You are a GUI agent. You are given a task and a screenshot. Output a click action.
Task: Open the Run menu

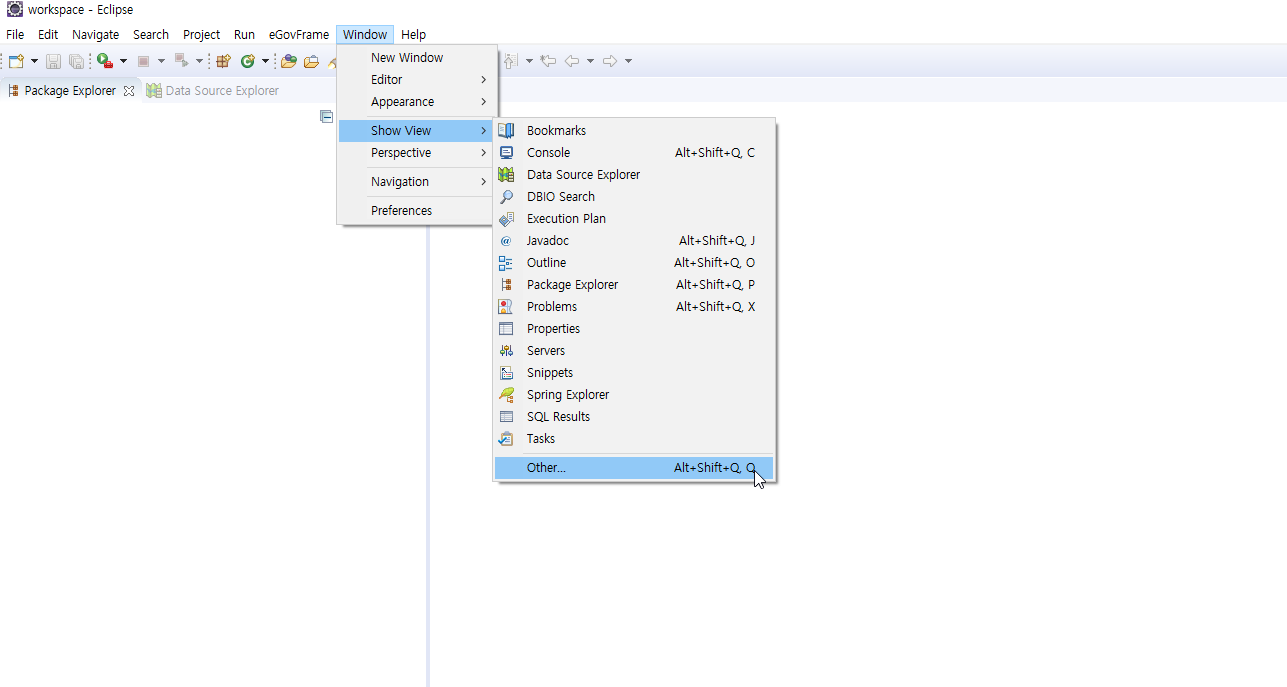244,34
